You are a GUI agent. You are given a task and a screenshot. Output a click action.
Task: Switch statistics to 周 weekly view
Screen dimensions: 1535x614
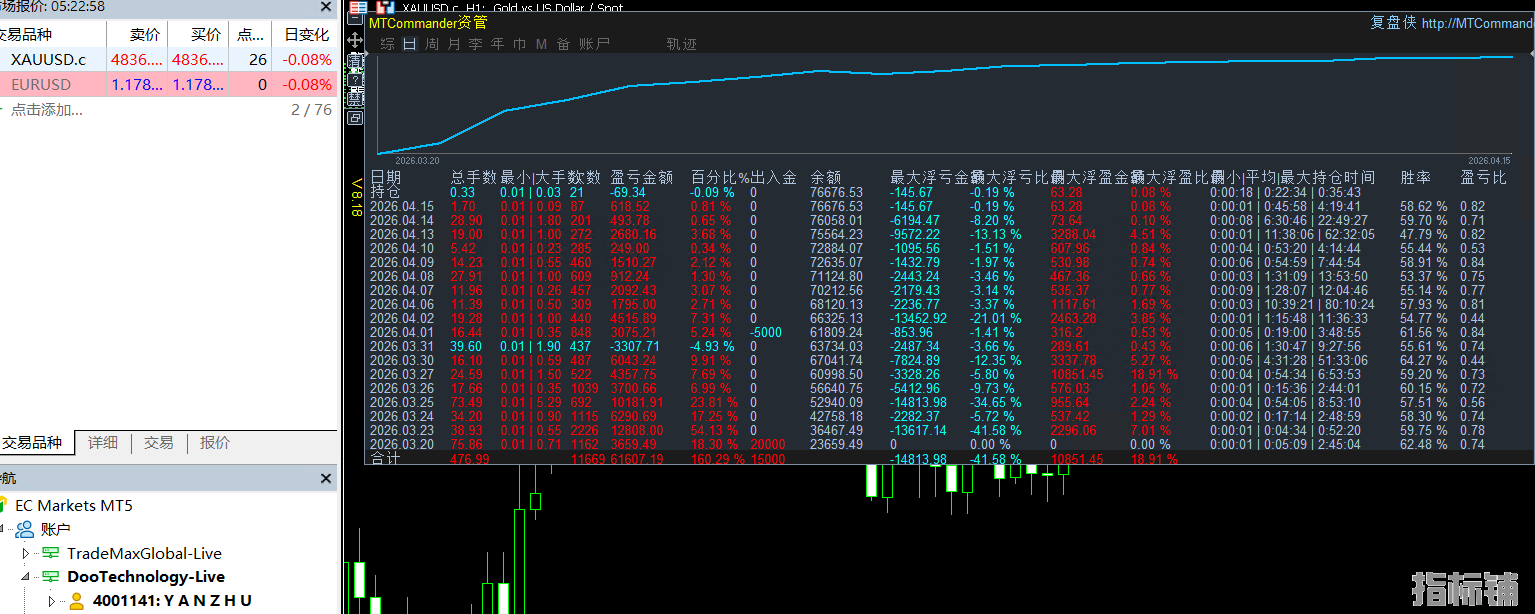(431, 44)
